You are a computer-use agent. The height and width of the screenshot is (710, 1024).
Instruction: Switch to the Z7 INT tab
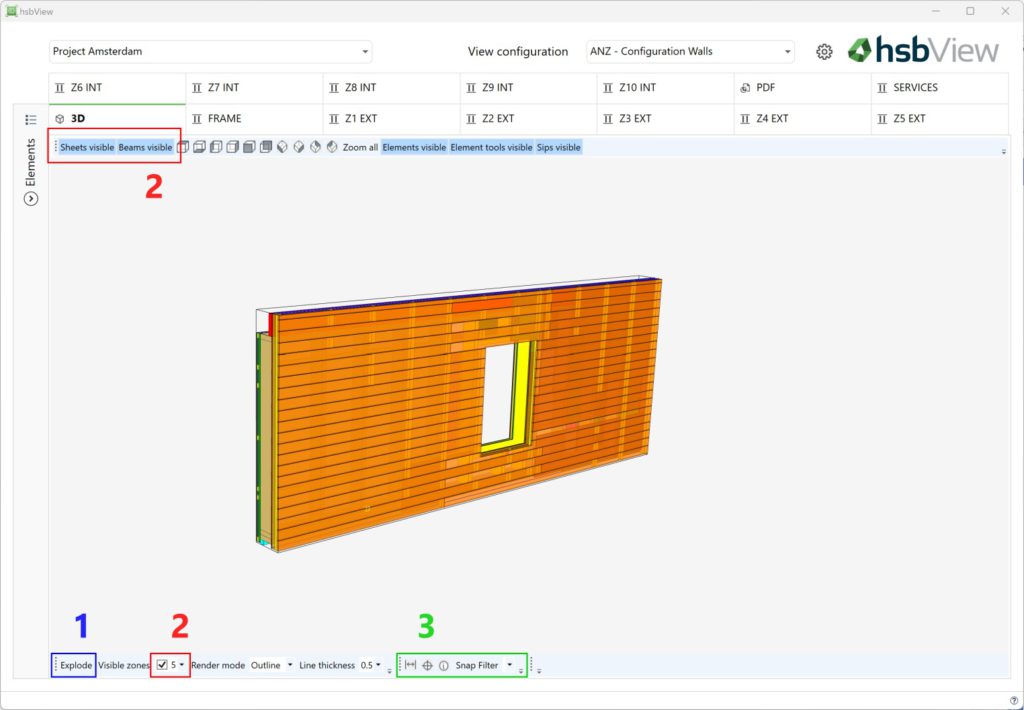(x=255, y=88)
